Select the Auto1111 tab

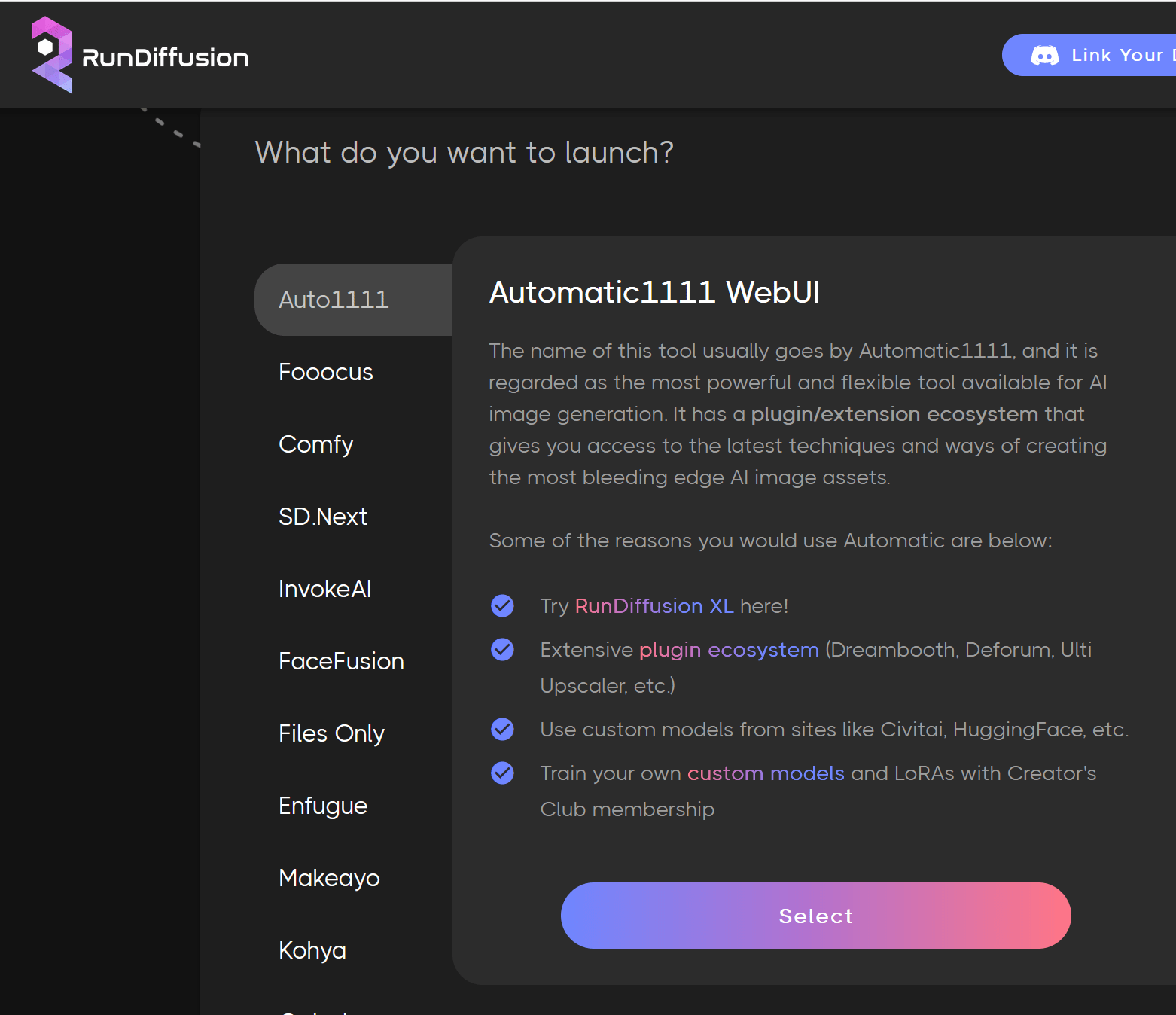pyautogui.click(x=353, y=300)
